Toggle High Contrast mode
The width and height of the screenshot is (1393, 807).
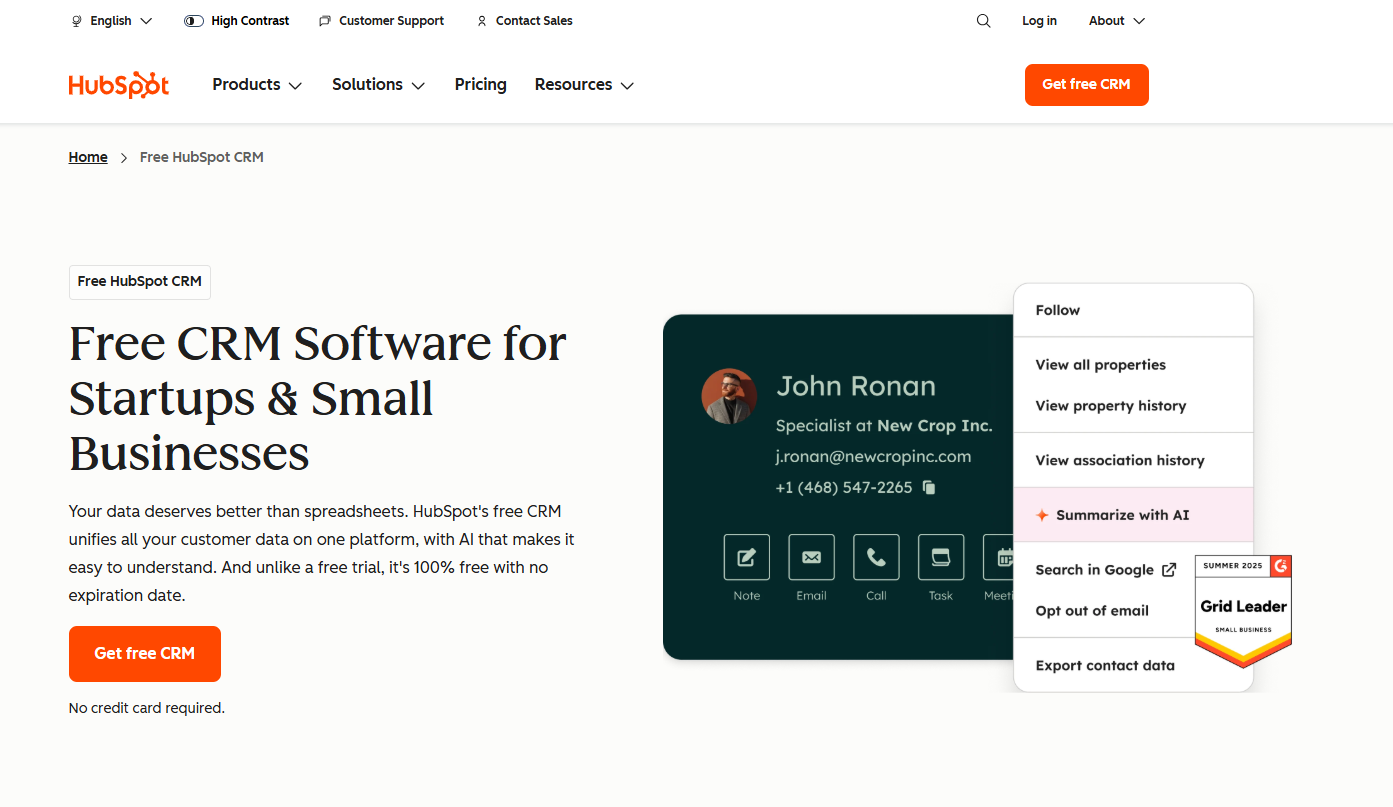[237, 21]
